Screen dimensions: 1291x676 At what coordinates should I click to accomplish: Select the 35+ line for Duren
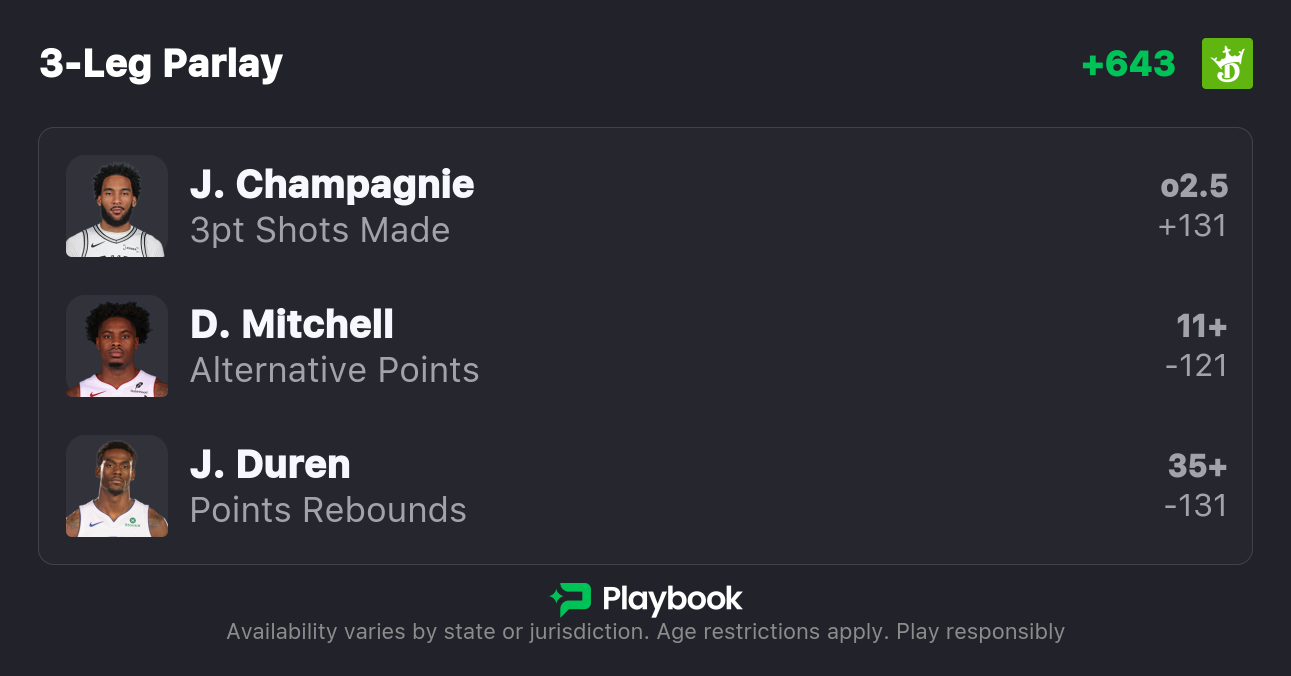coord(1198,466)
